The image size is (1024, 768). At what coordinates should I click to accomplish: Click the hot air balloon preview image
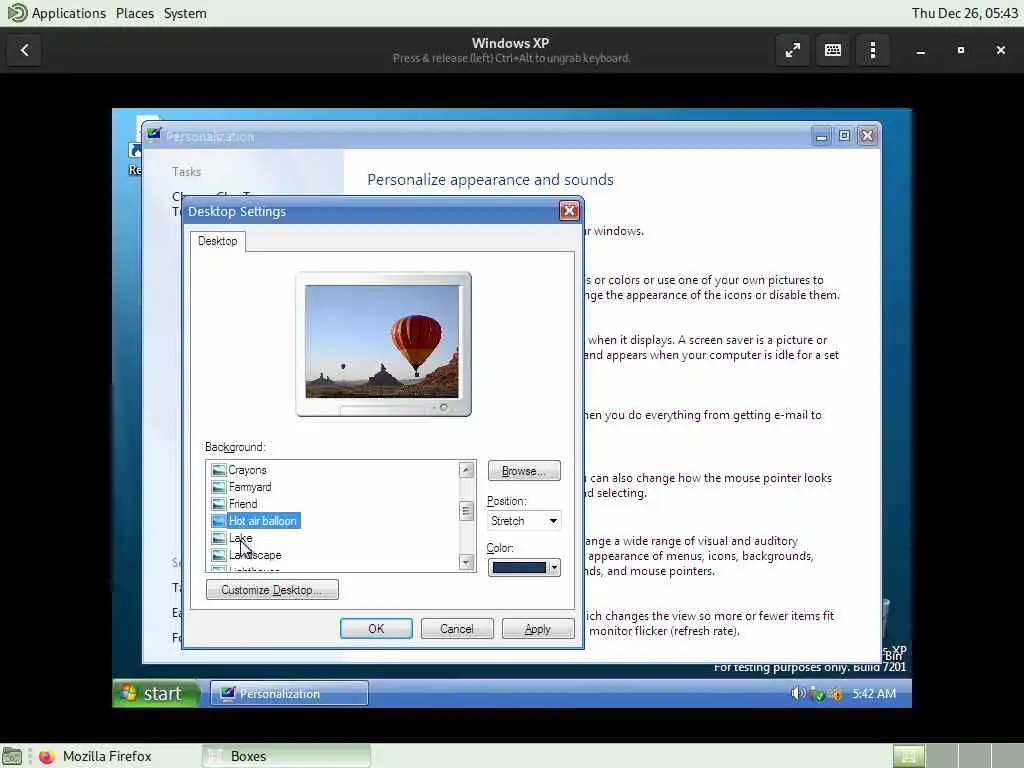click(382, 341)
